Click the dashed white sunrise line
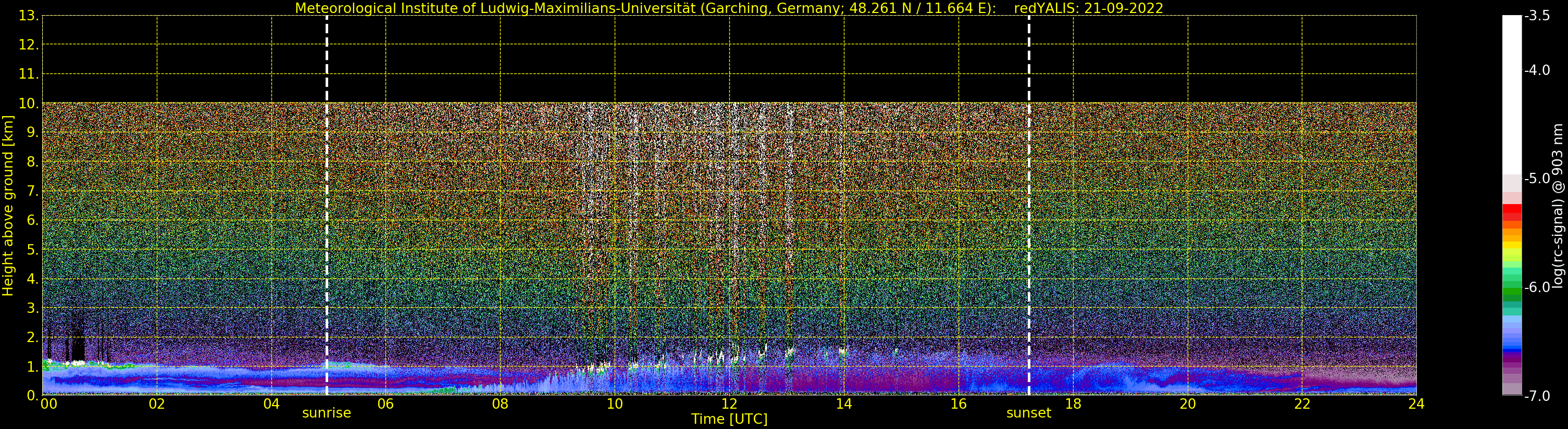This screenshot has width=1568, height=429. 327,206
